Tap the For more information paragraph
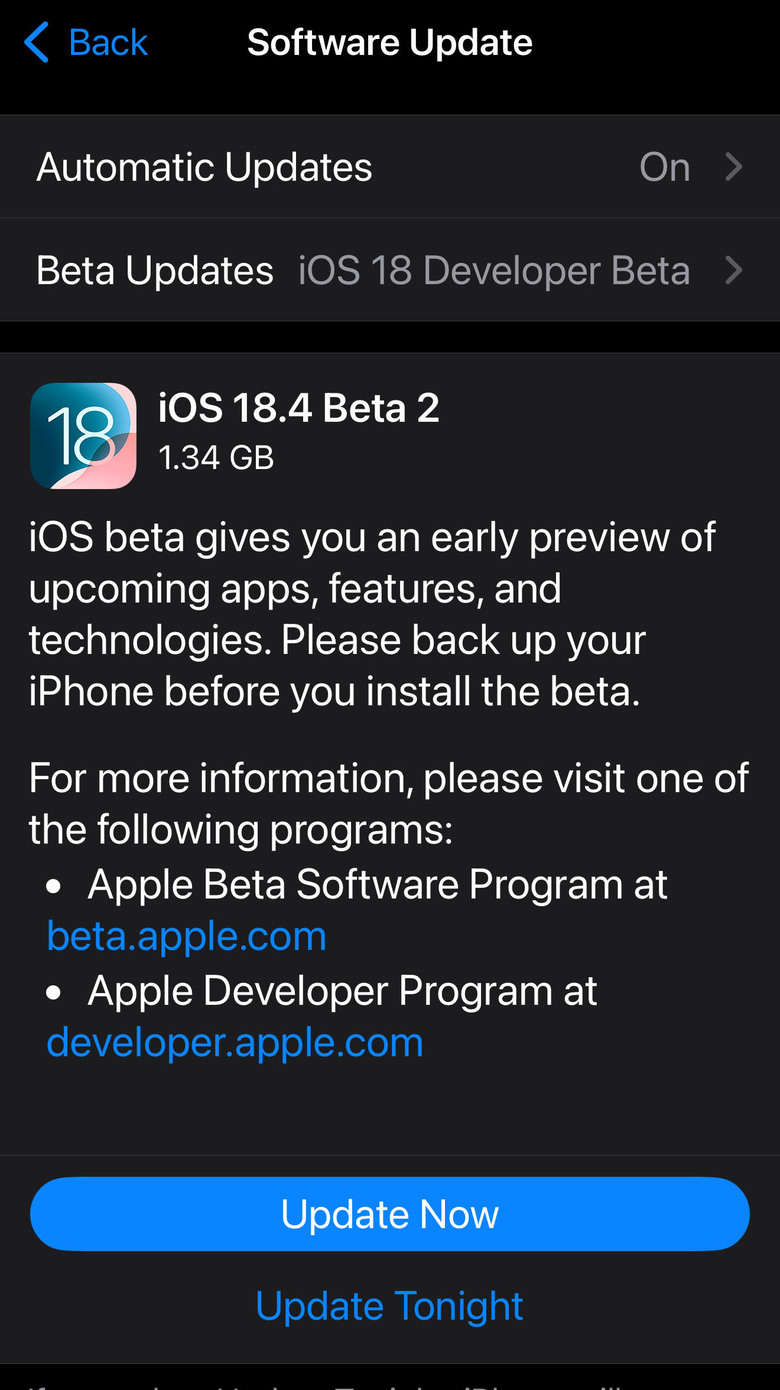 (x=389, y=804)
